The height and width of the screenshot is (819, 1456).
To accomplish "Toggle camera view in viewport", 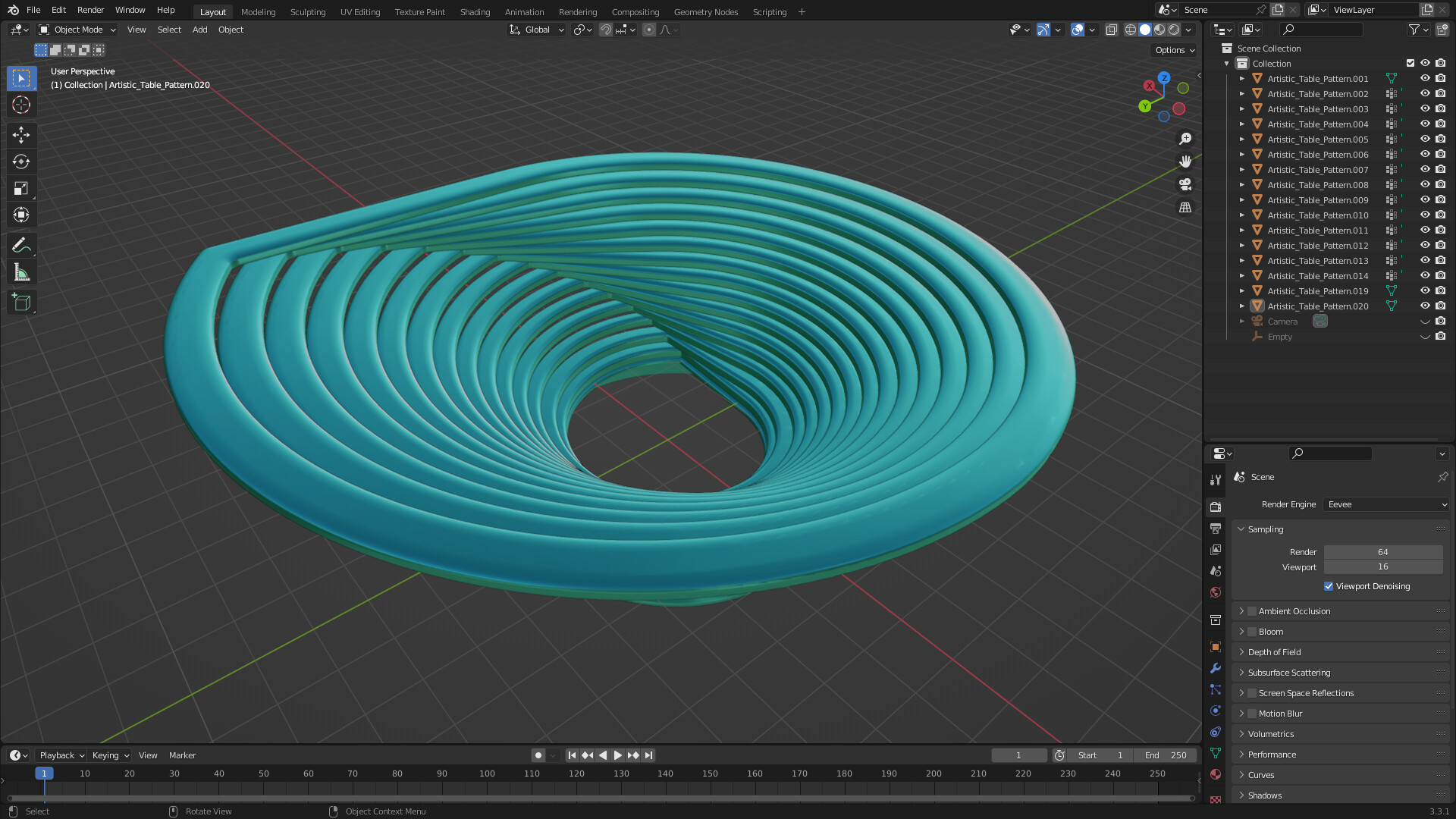I will (1185, 184).
